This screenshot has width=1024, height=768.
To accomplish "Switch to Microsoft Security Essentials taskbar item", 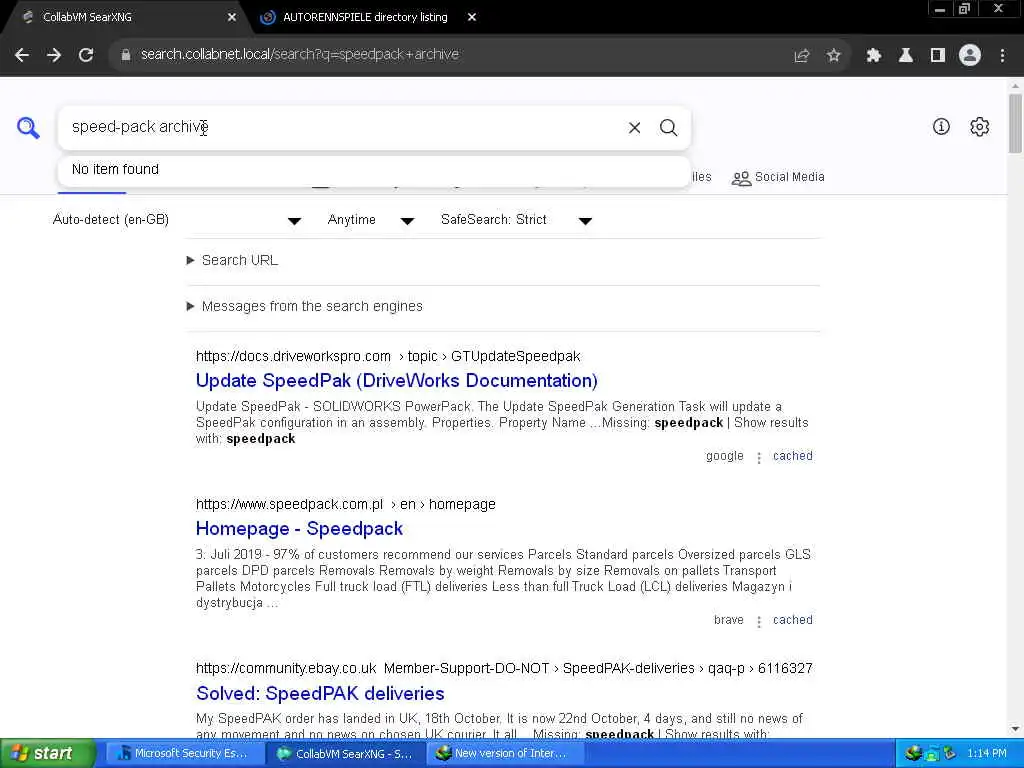I will tap(183, 754).
